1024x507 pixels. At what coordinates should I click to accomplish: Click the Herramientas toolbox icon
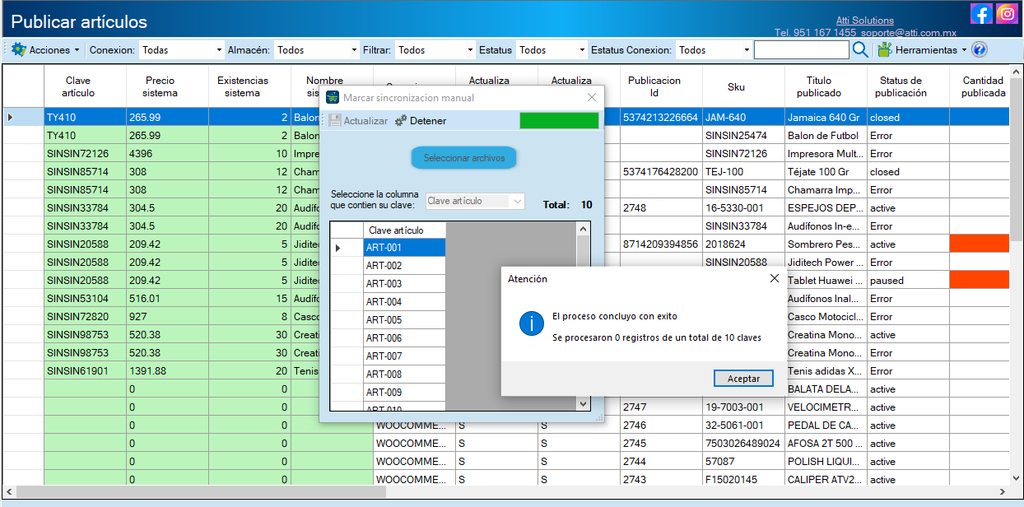(x=884, y=50)
